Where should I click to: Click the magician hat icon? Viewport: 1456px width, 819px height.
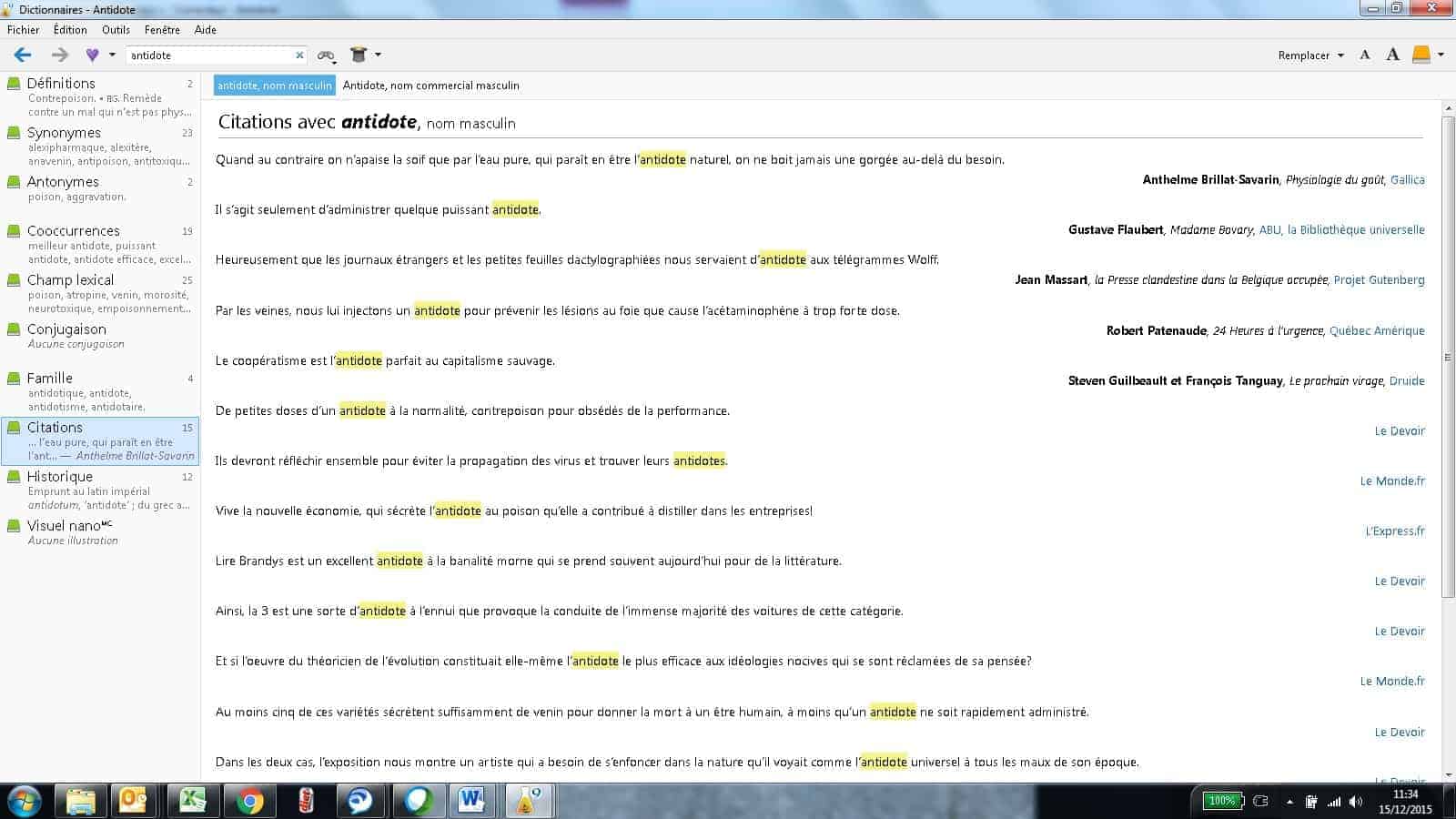point(359,56)
